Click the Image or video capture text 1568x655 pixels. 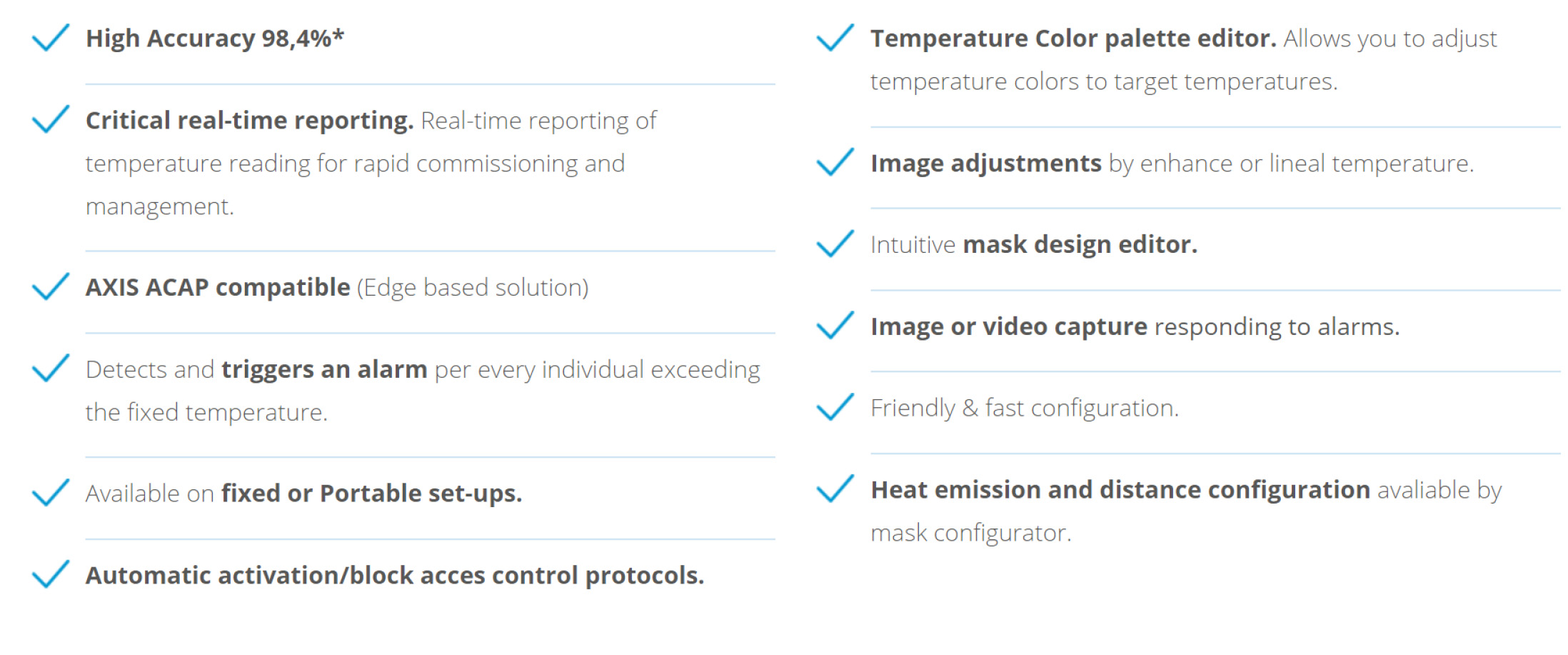tap(1009, 327)
